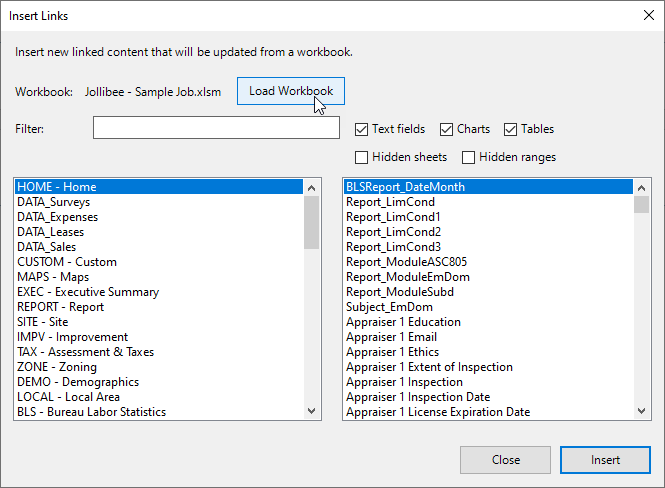The image size is (665, 488).
Task: Click the Load Workbook button
Action: 291,91
